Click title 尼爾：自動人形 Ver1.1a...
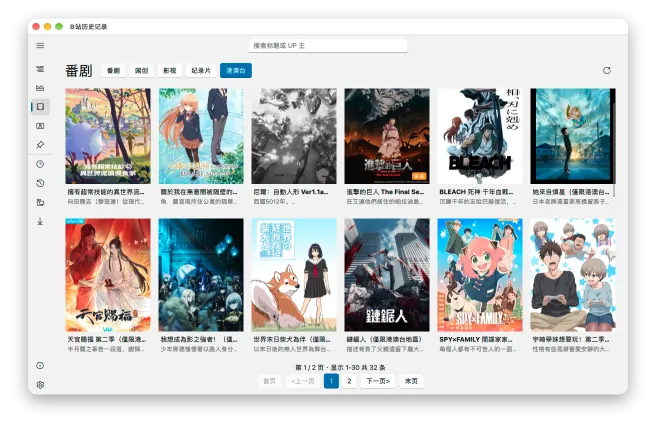 pyautogui.click(x=291, y=192)
